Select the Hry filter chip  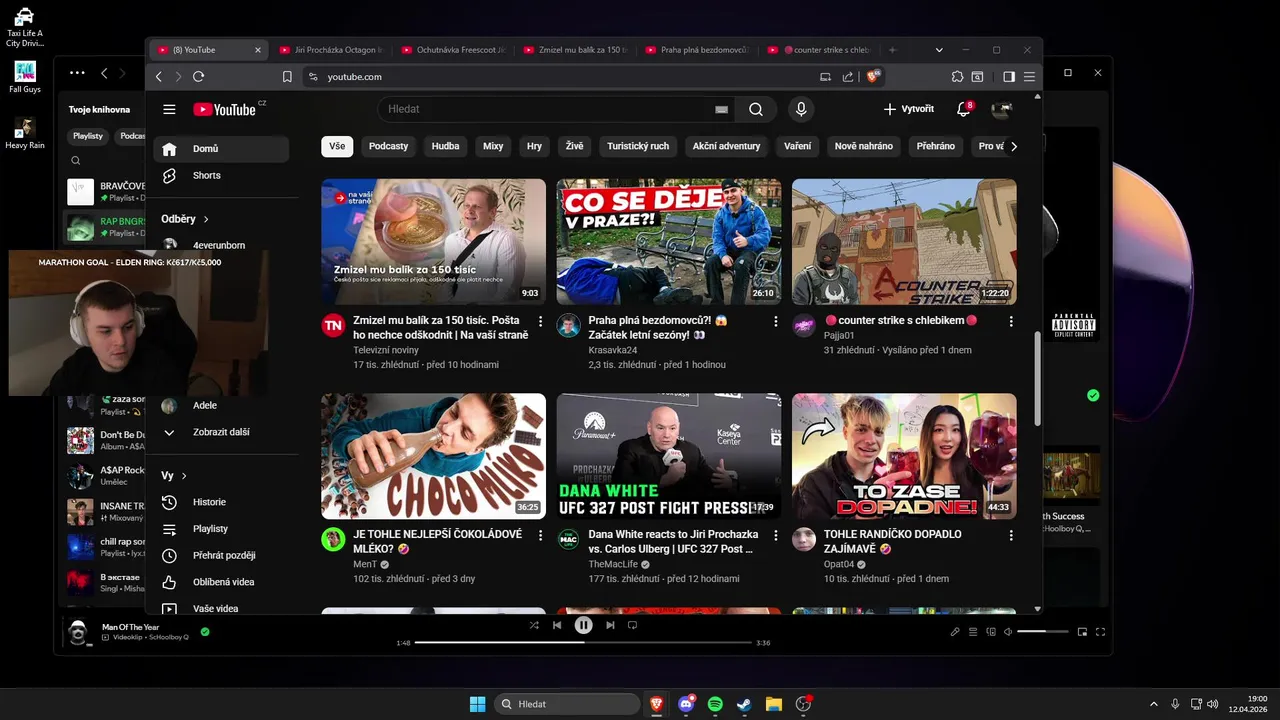534,146
